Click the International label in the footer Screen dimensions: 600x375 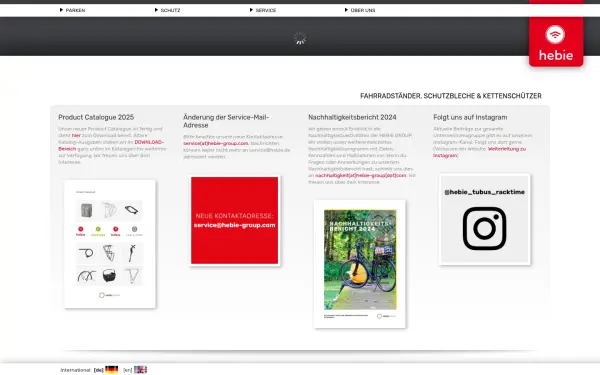pos(75,370)
